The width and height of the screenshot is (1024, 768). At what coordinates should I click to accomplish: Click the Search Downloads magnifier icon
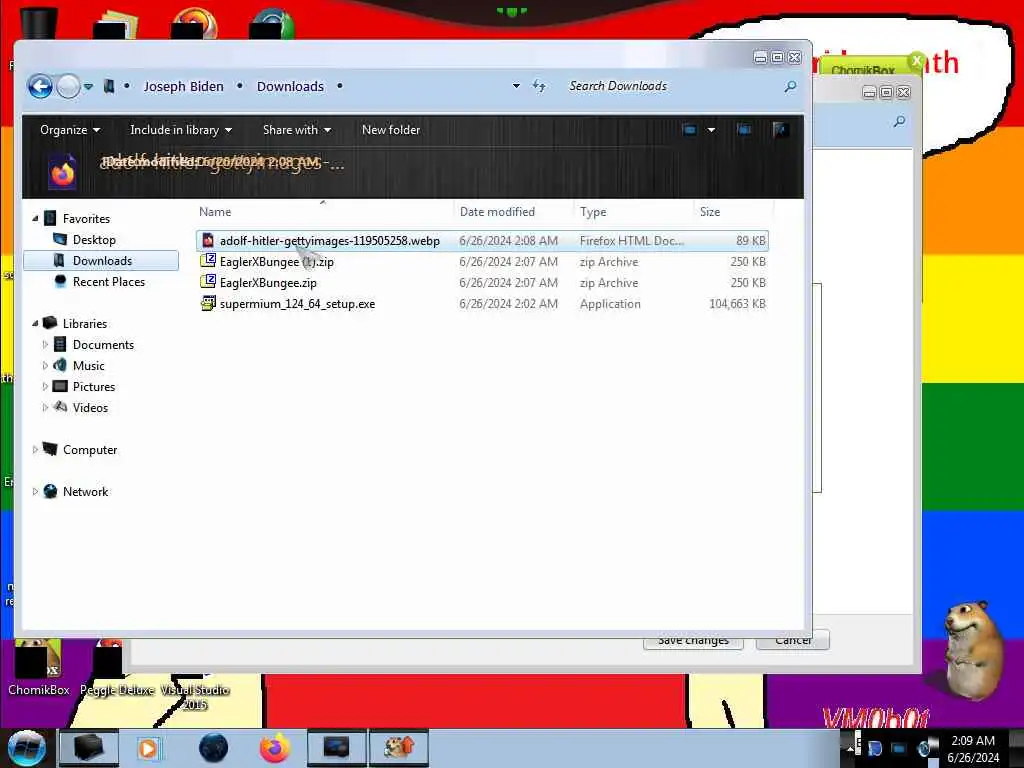pyautogui.click(x=790, y=86)
